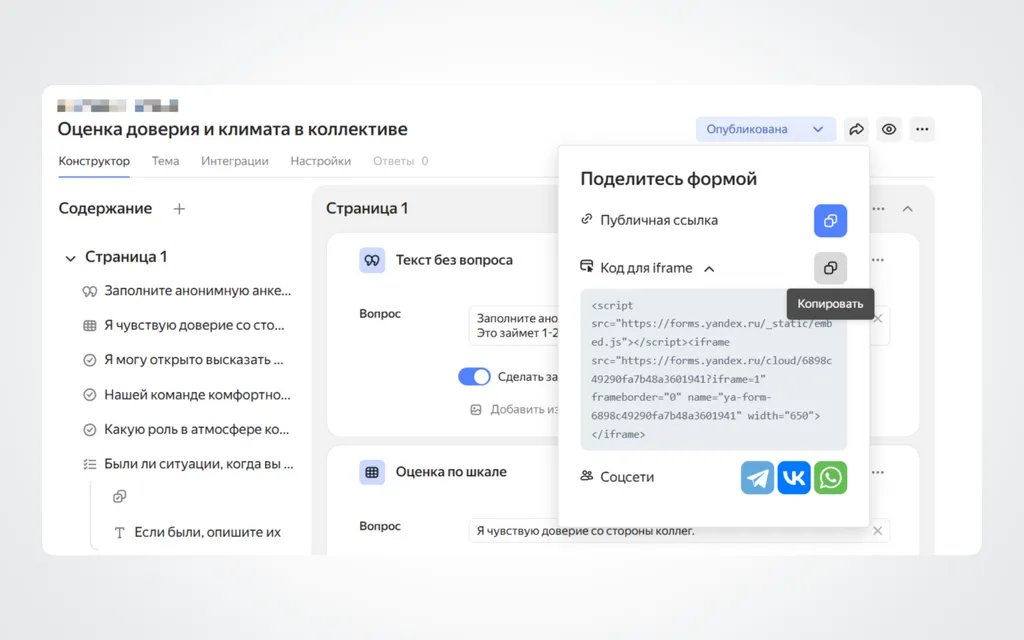The image size is (1024, 640).
Task: Switch to the 'Конструктор' tab
Action: tap(94, 161)
